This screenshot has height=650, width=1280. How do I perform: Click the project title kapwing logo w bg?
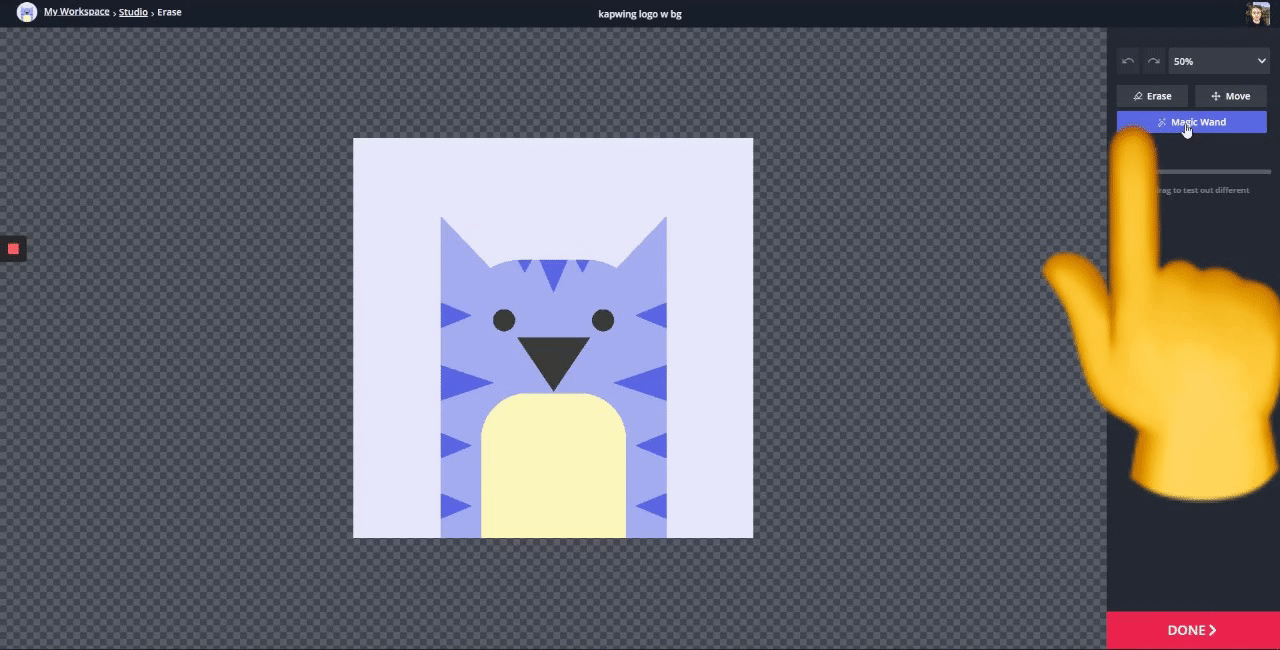click(639, 14)
